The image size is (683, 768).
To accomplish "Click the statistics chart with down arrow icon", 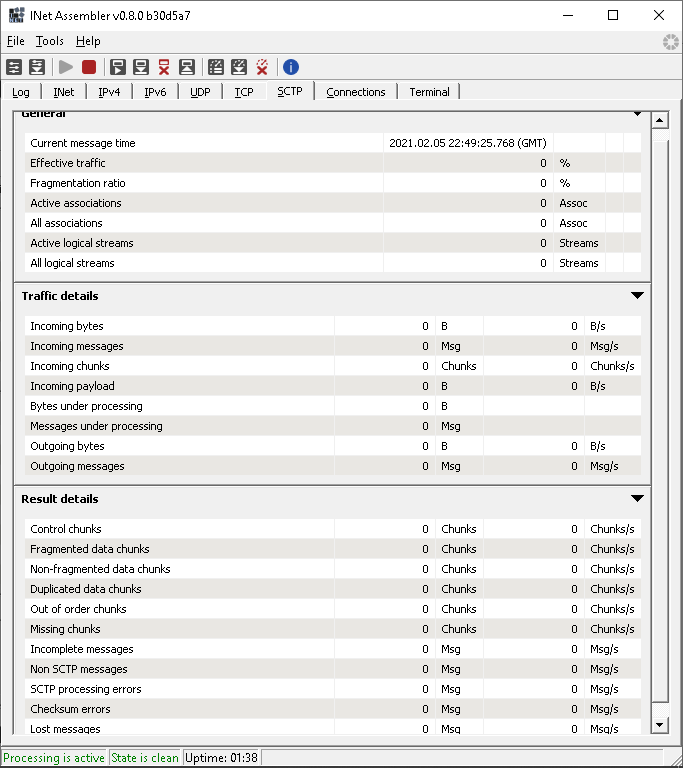I will (239, 67).
